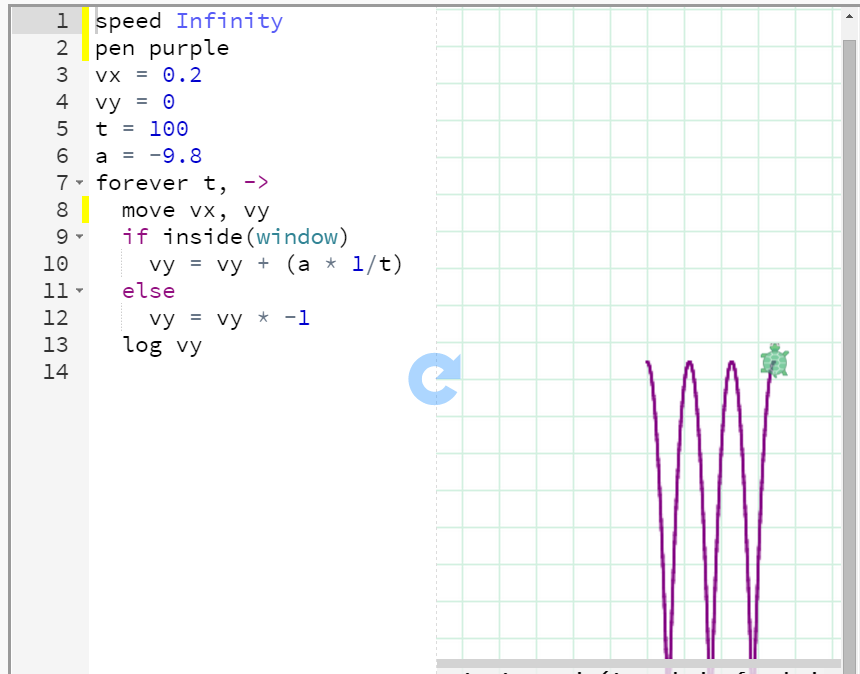Click the value 0.2 on vx line
The height and width of the screenshot is (674, 860).
(x=182, y=75)
